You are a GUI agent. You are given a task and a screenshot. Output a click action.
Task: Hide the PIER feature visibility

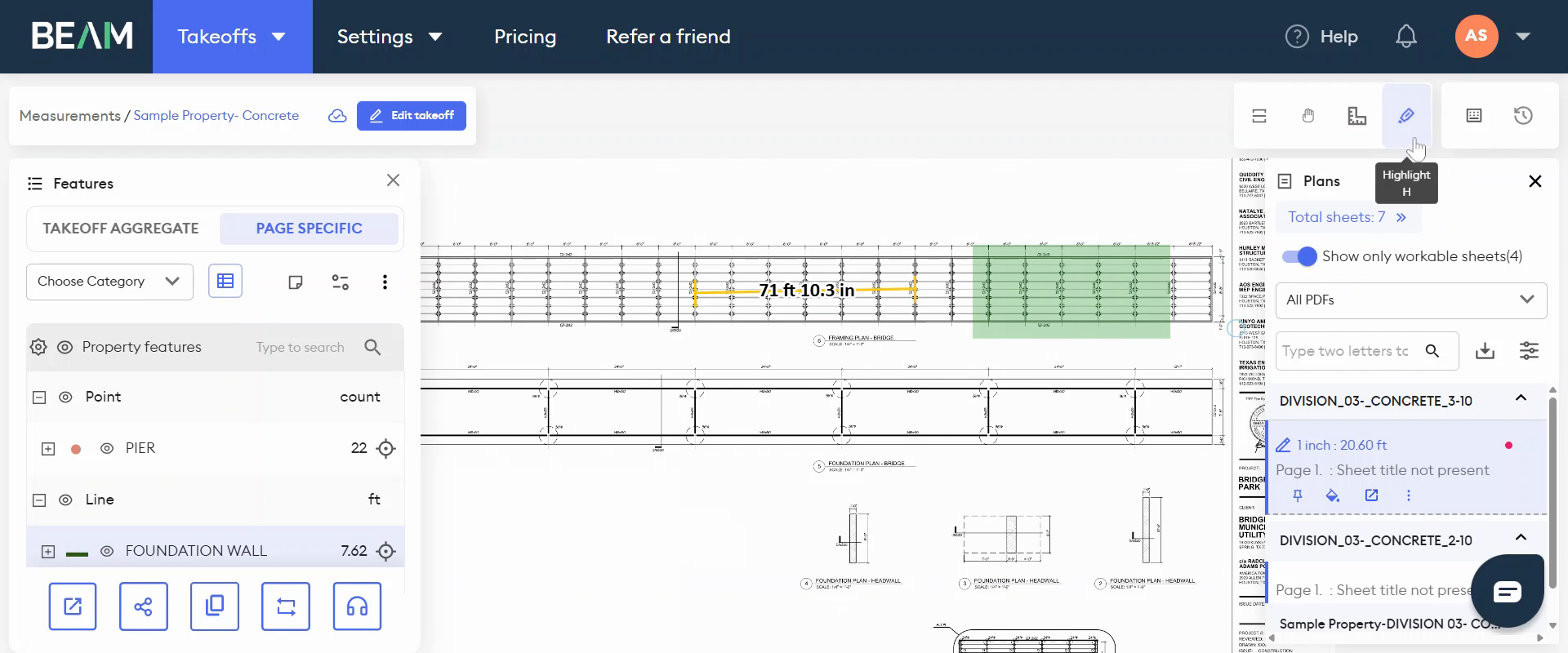pyautogui.click(x=106, y=448)
